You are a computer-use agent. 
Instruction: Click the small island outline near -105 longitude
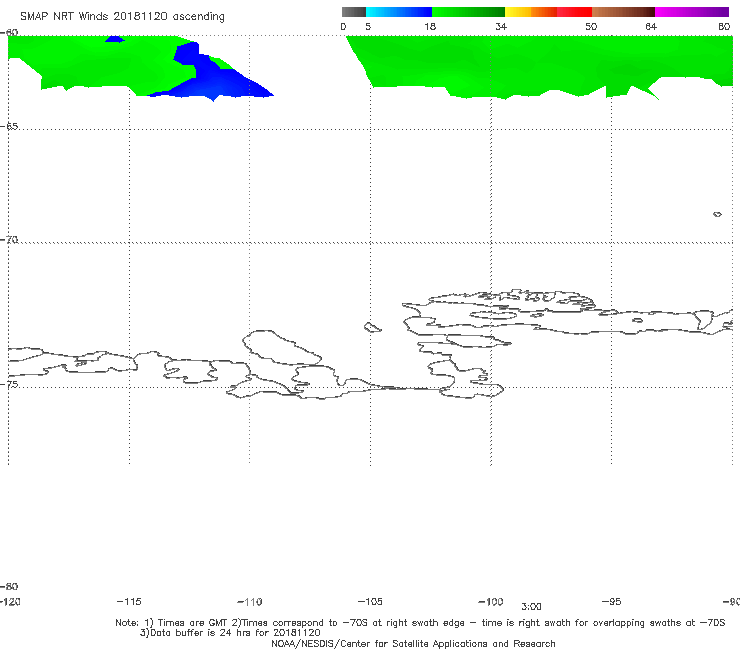(x=372, y=327)
